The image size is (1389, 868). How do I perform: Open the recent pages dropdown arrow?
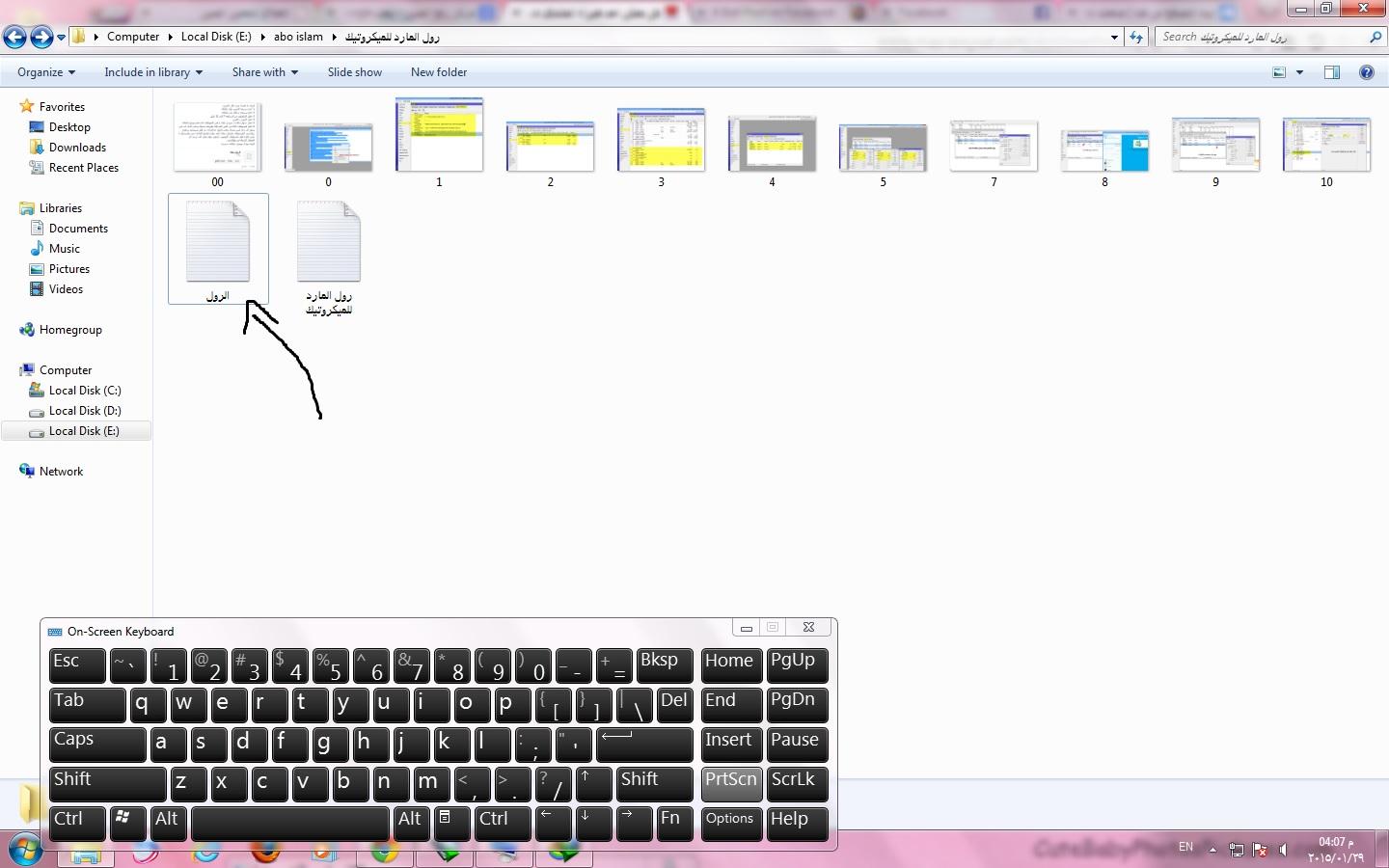pos(61,38)
